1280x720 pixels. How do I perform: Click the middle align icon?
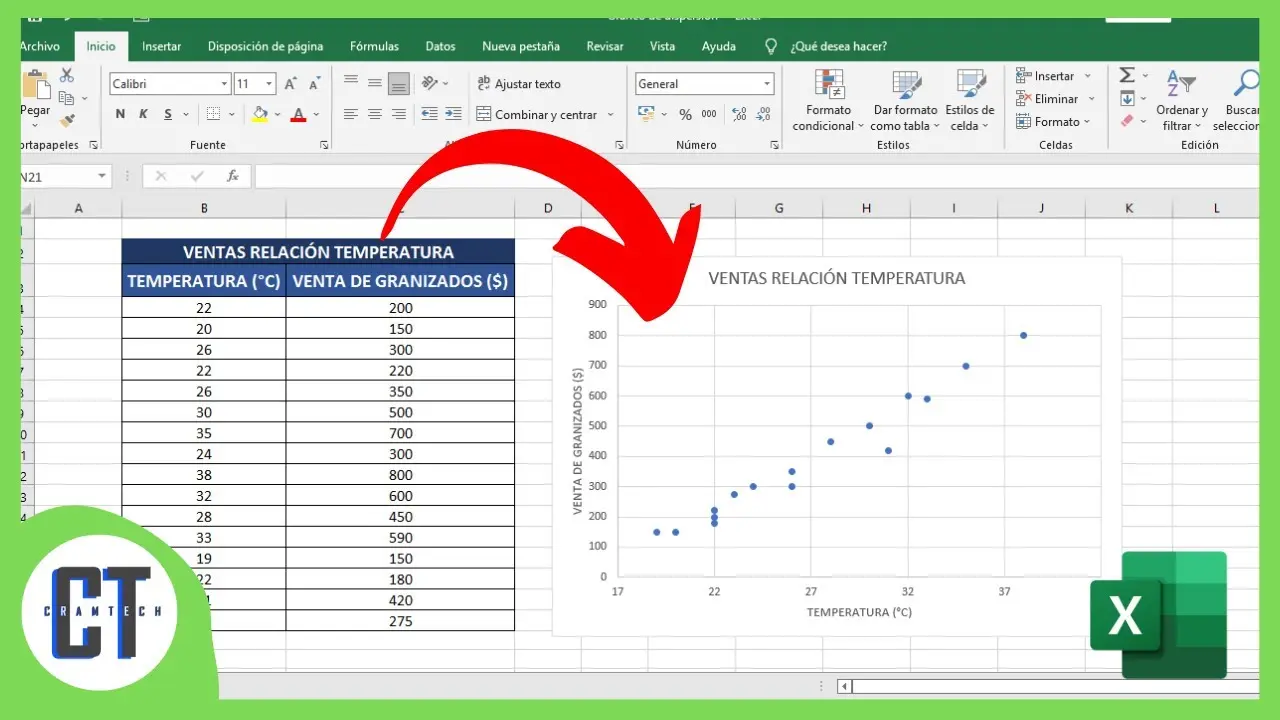tap(375, 83)
